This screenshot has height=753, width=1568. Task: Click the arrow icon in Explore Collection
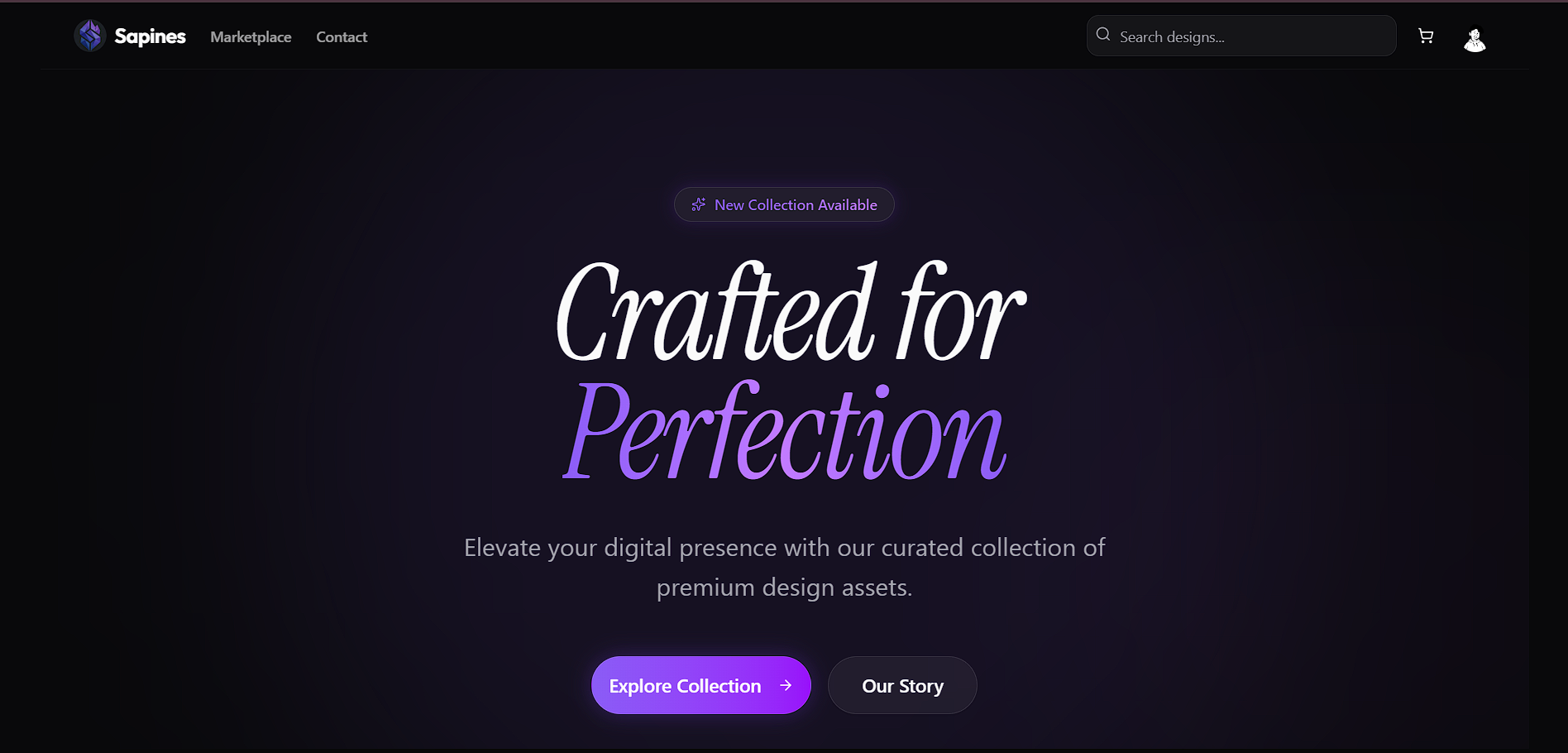pos(786,685)
